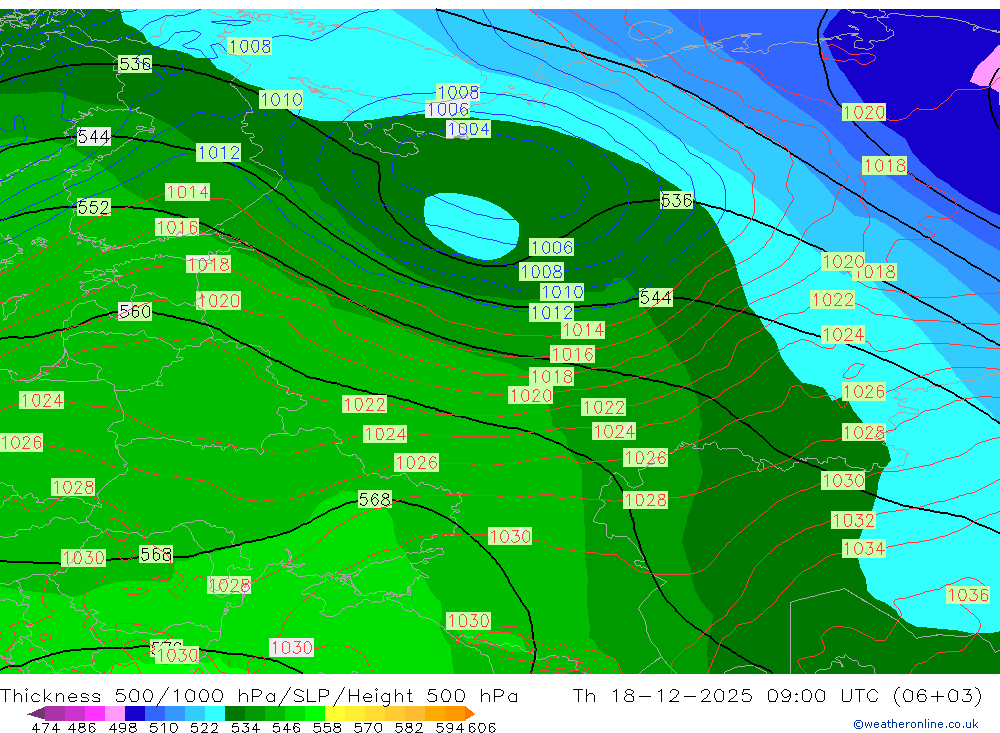The height and width of the screenshot is (733, 1000).
Task: Click the 1010 label between 1008 and 1012
Action: [x=562, y=292]
